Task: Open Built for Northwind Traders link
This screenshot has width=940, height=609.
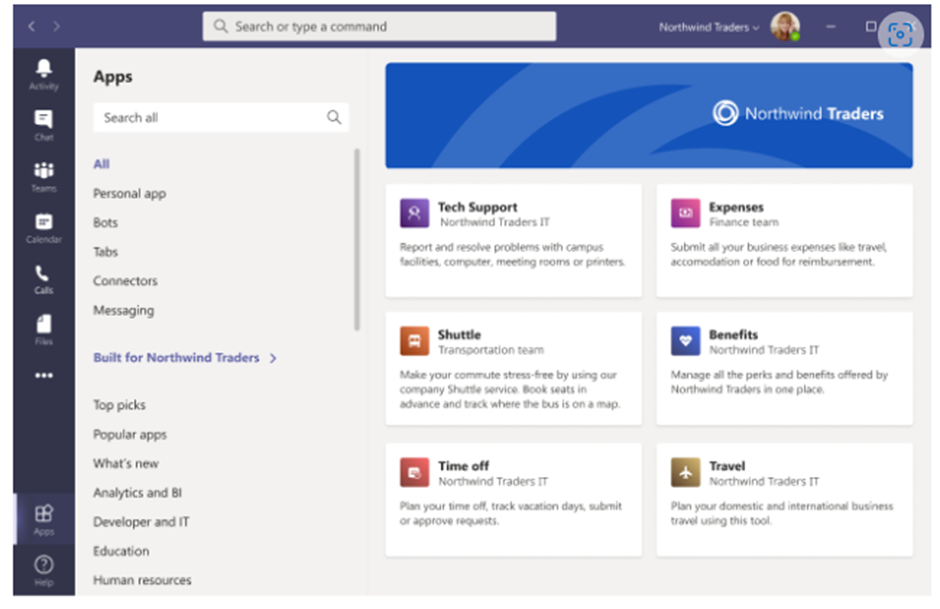Action: (x=176, y=357)
